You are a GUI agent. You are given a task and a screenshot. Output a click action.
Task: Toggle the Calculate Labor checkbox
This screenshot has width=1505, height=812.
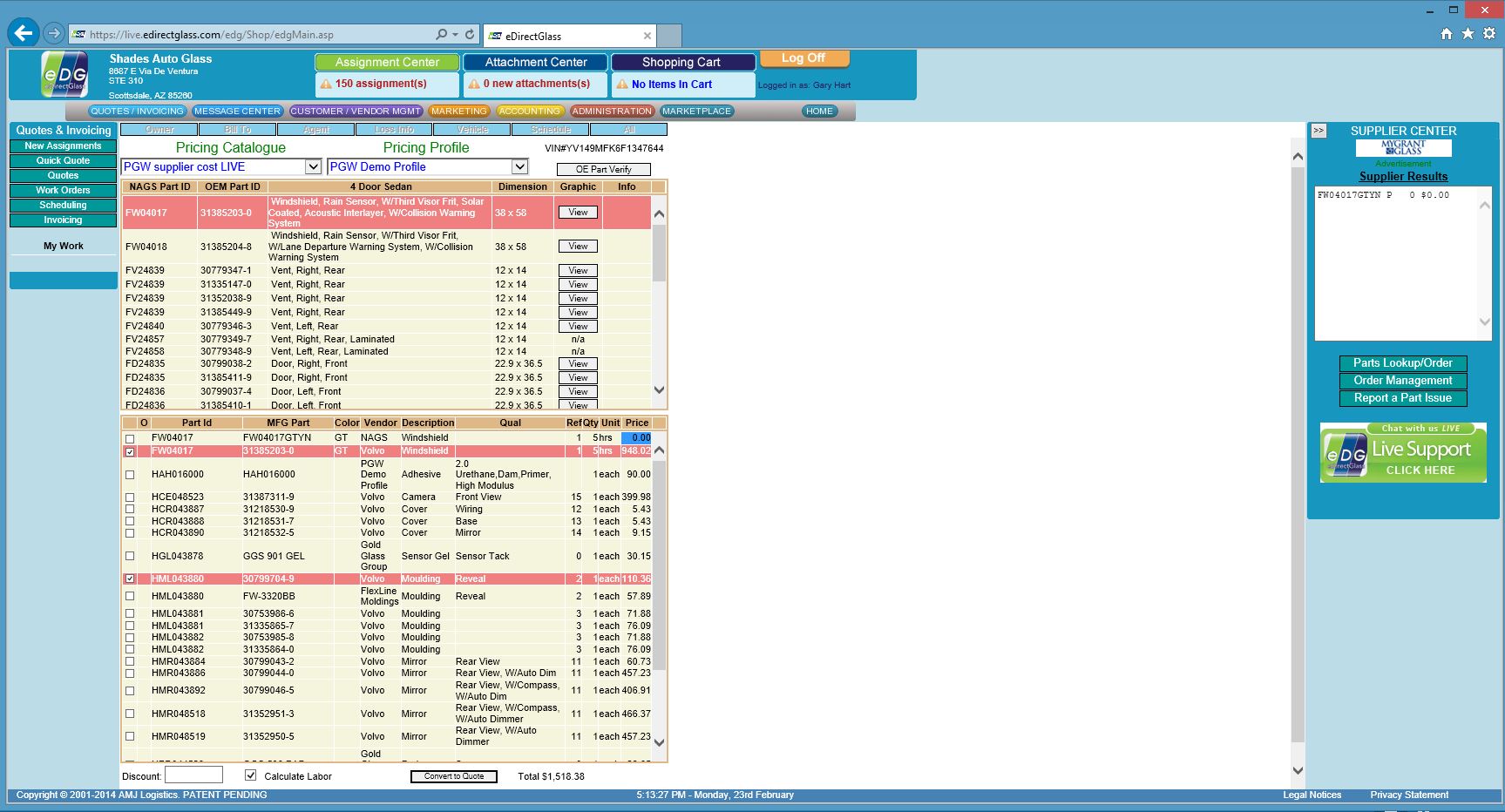tap(251, 775)
